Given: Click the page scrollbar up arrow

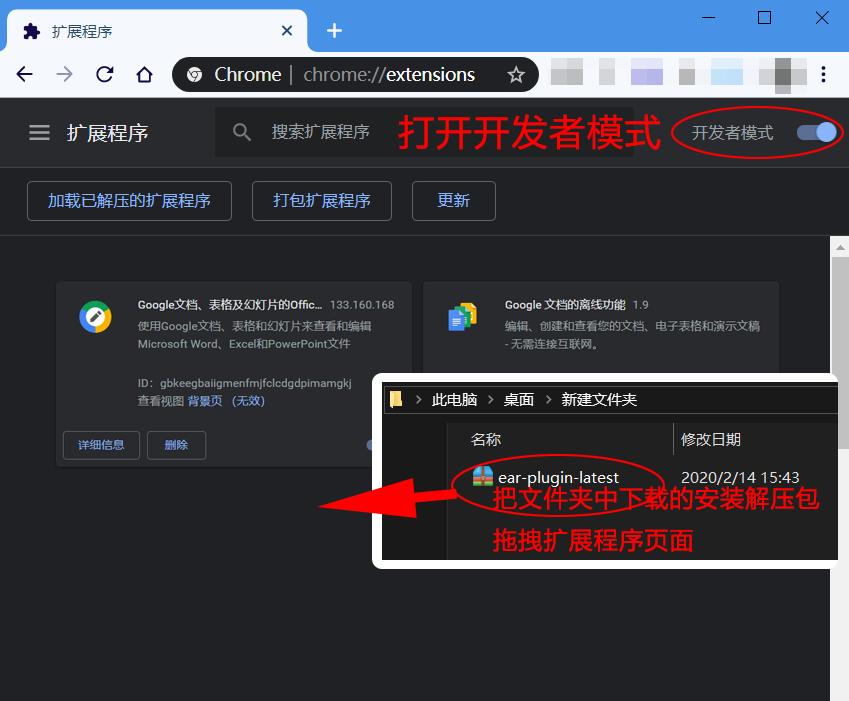Looking at the screenshot, I should tap(840, 248).
